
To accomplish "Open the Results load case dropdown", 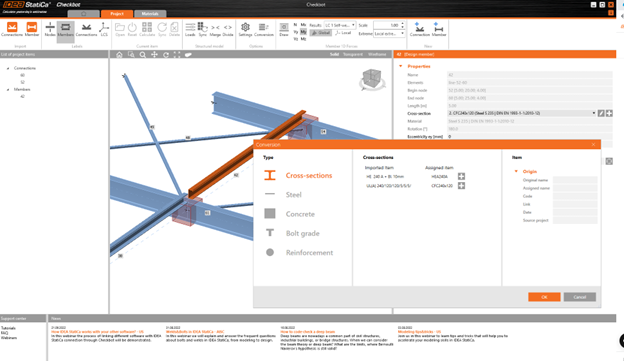I will tap(340, 25).
